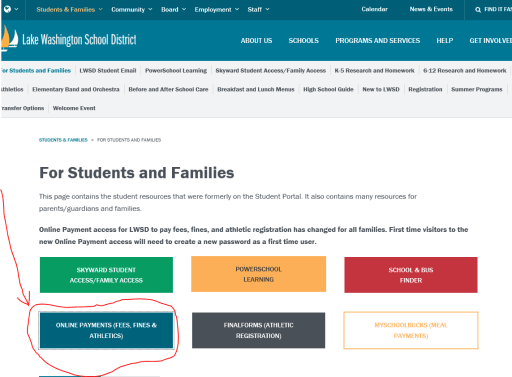Open FinalForms (Athletic Registration) button

click(x=258, y=330)
